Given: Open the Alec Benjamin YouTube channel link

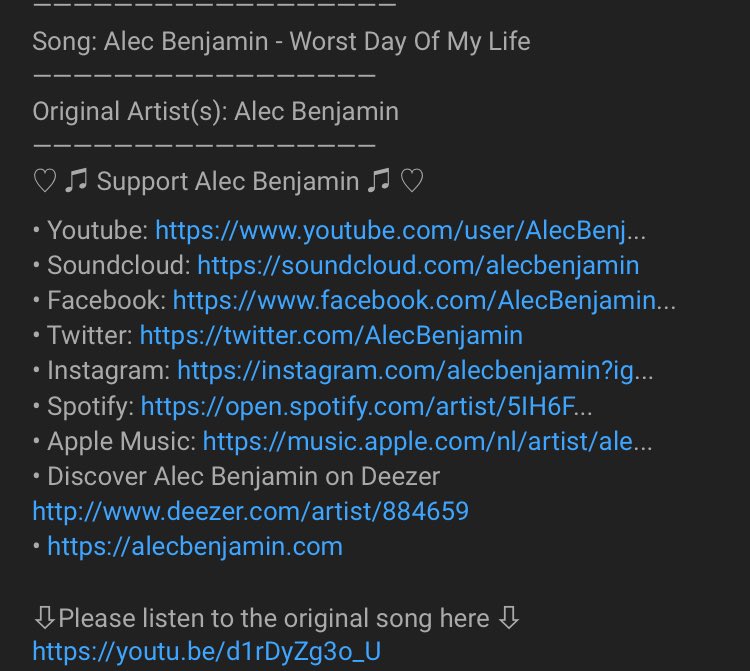Looking at the screenshot, I should tap(400, 231).
